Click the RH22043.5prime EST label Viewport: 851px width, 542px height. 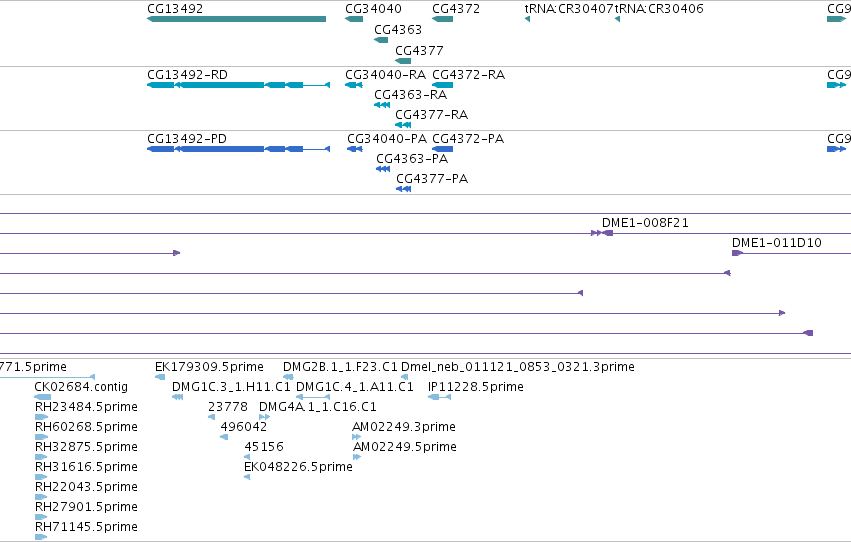tap(86, 487)
